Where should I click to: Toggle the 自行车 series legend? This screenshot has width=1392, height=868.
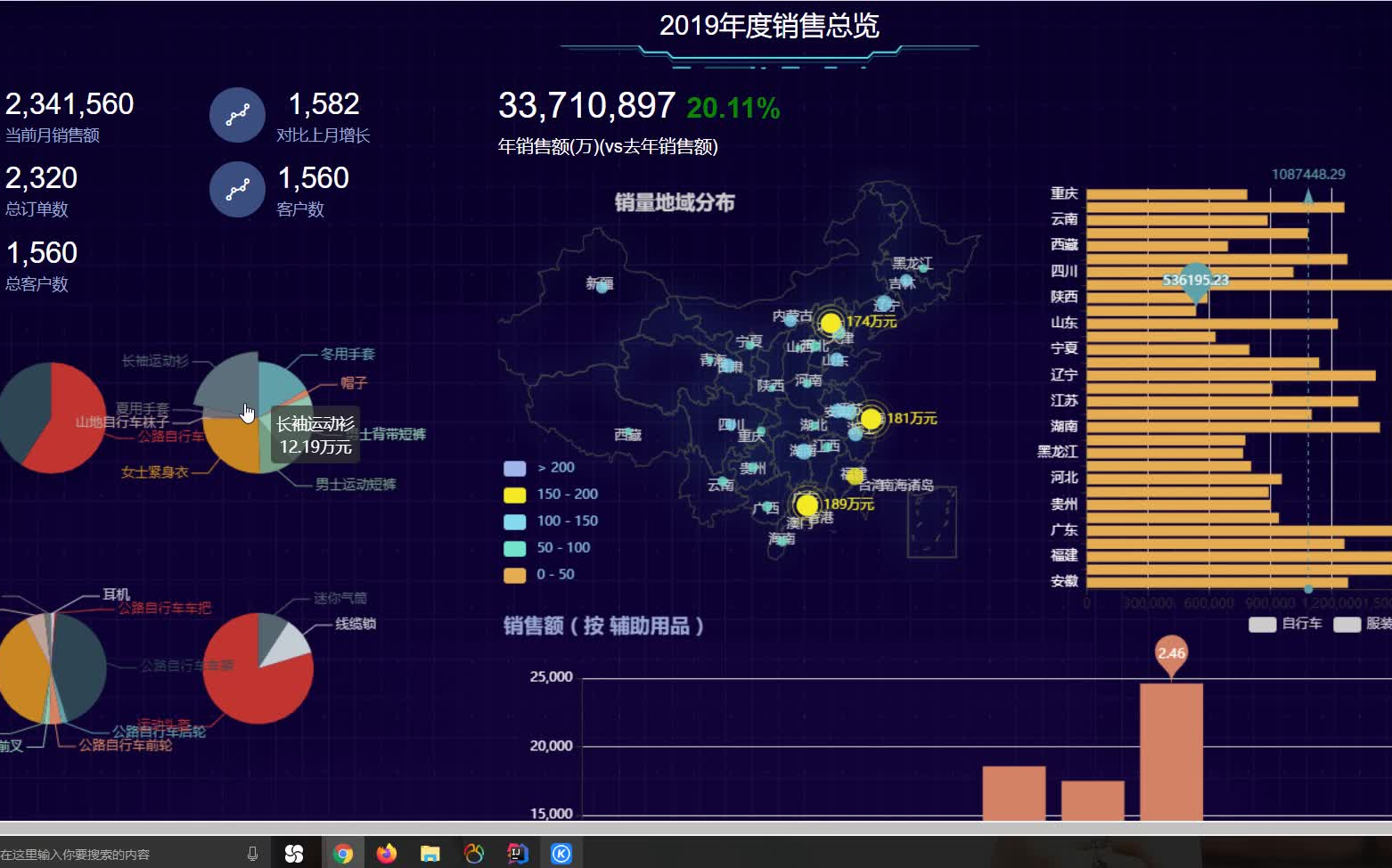pyautogui.click(x=1285, y=624)
